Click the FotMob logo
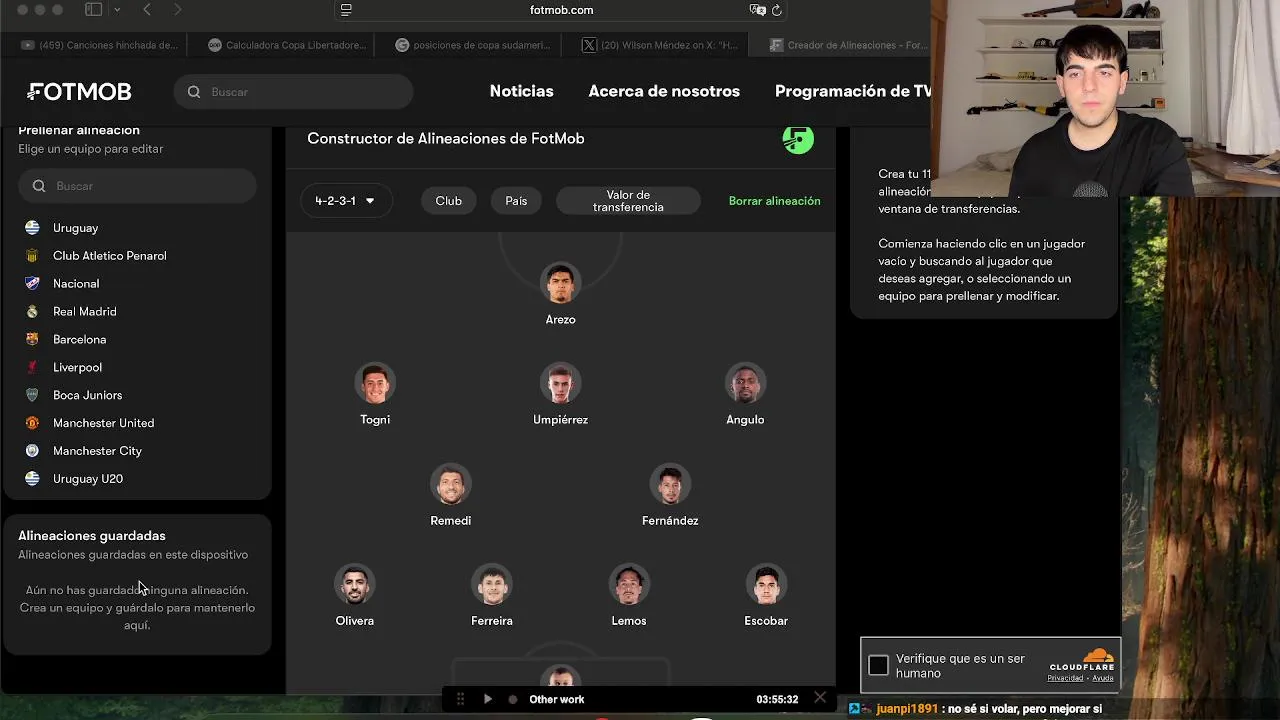The height and width of the screenshot is (720, 1280). tap(79, 92)
